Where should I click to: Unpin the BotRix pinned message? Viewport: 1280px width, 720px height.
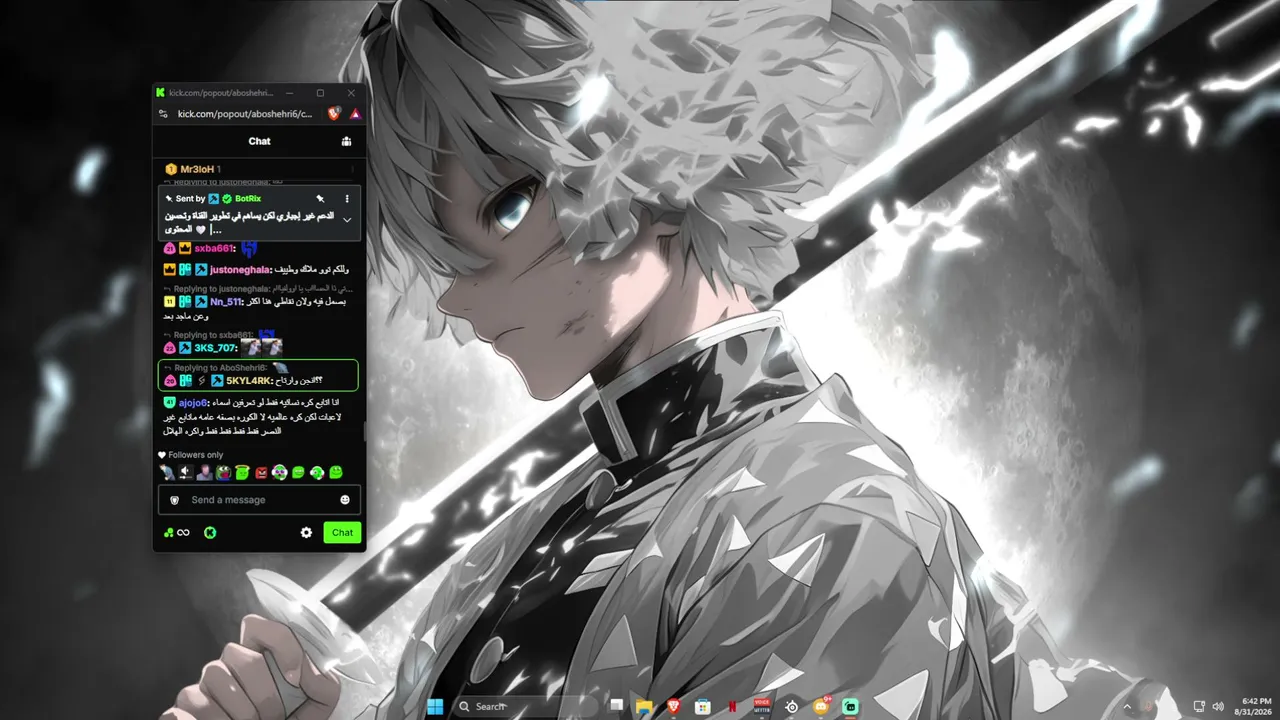(x=320, y=199)
